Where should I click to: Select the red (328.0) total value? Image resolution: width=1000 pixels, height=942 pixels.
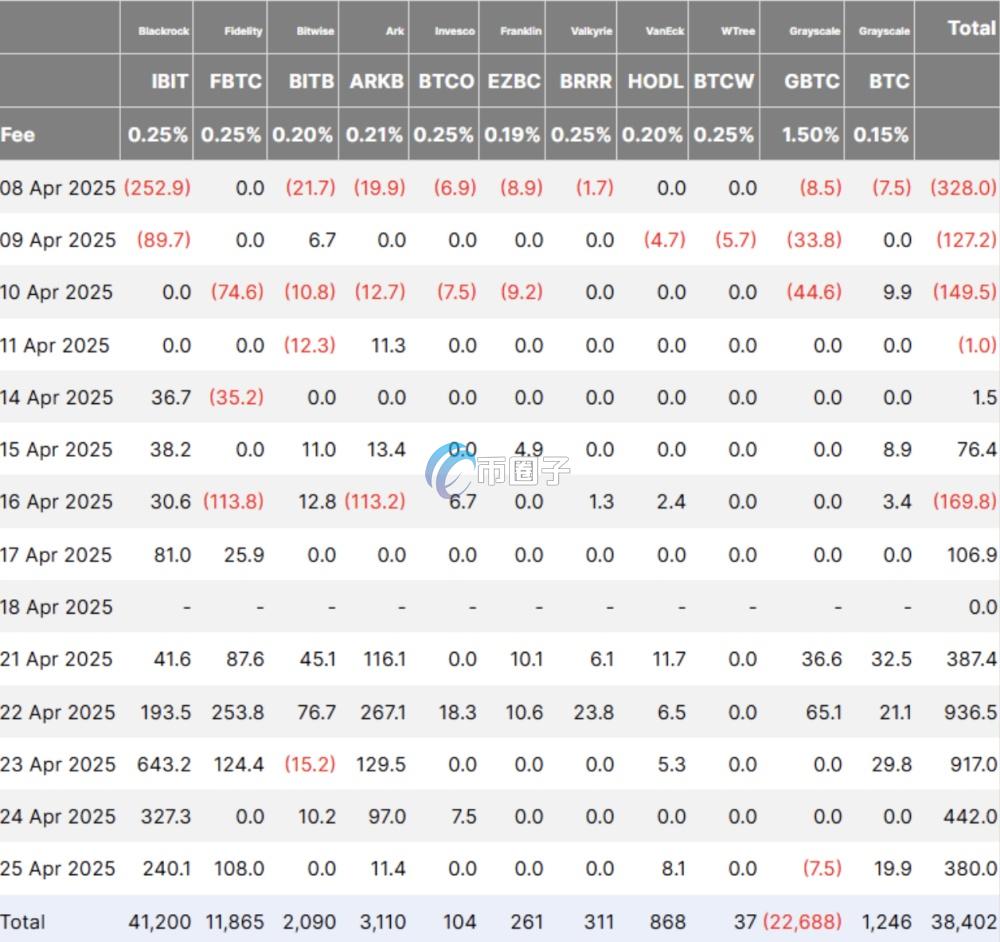[x=963, y=188]
